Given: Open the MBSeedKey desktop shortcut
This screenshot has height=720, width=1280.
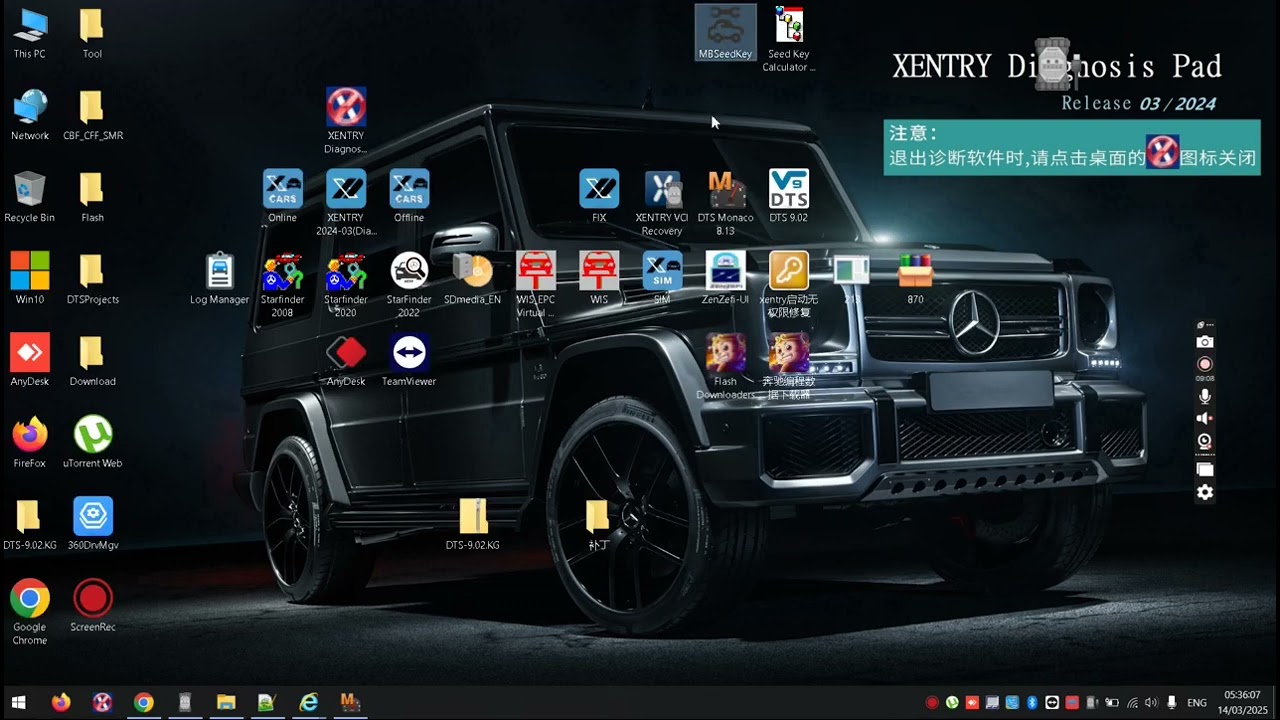Looking at the screenshot, I should pos(726,33).
